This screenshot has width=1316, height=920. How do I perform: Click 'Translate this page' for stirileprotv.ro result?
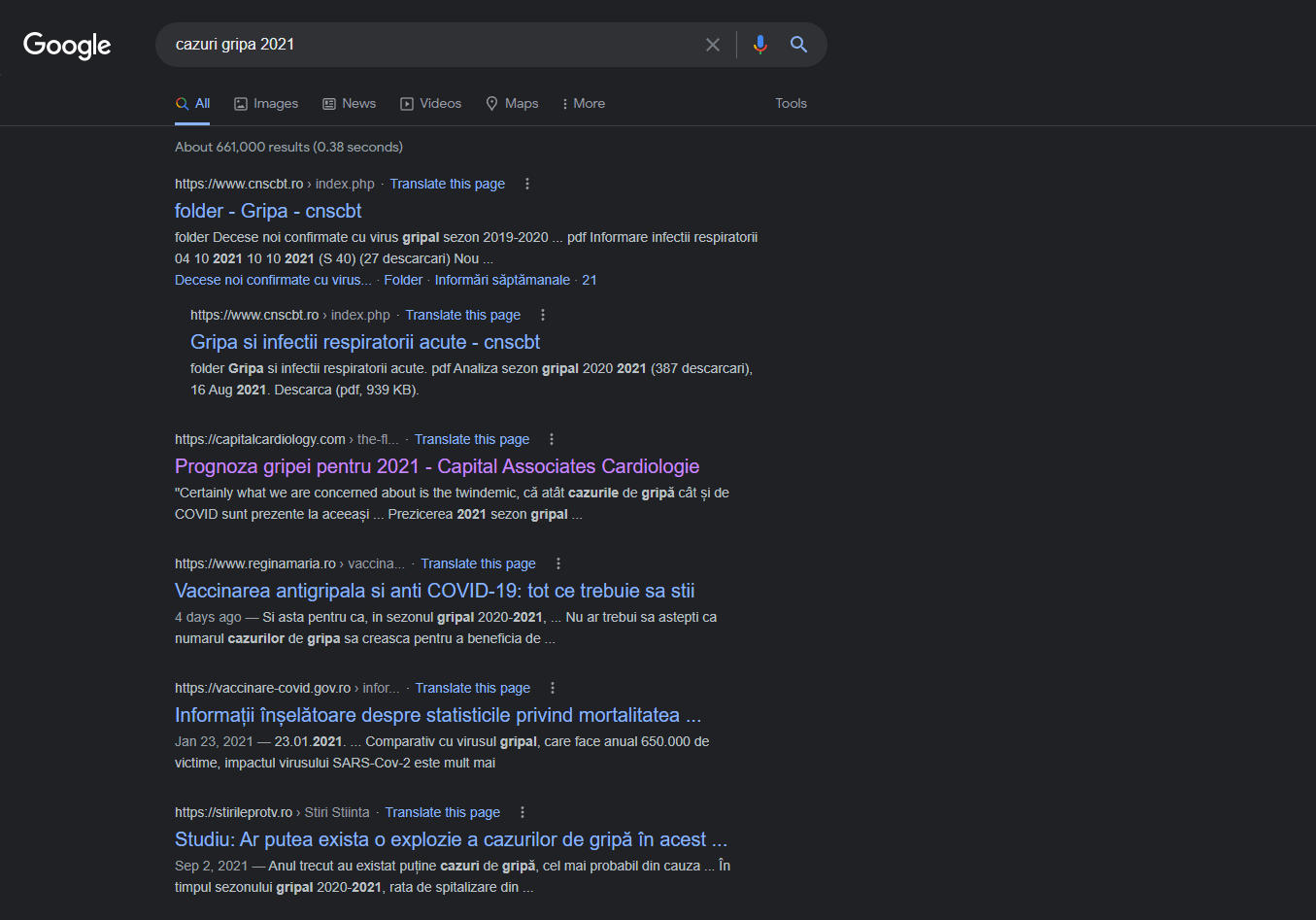442,812
